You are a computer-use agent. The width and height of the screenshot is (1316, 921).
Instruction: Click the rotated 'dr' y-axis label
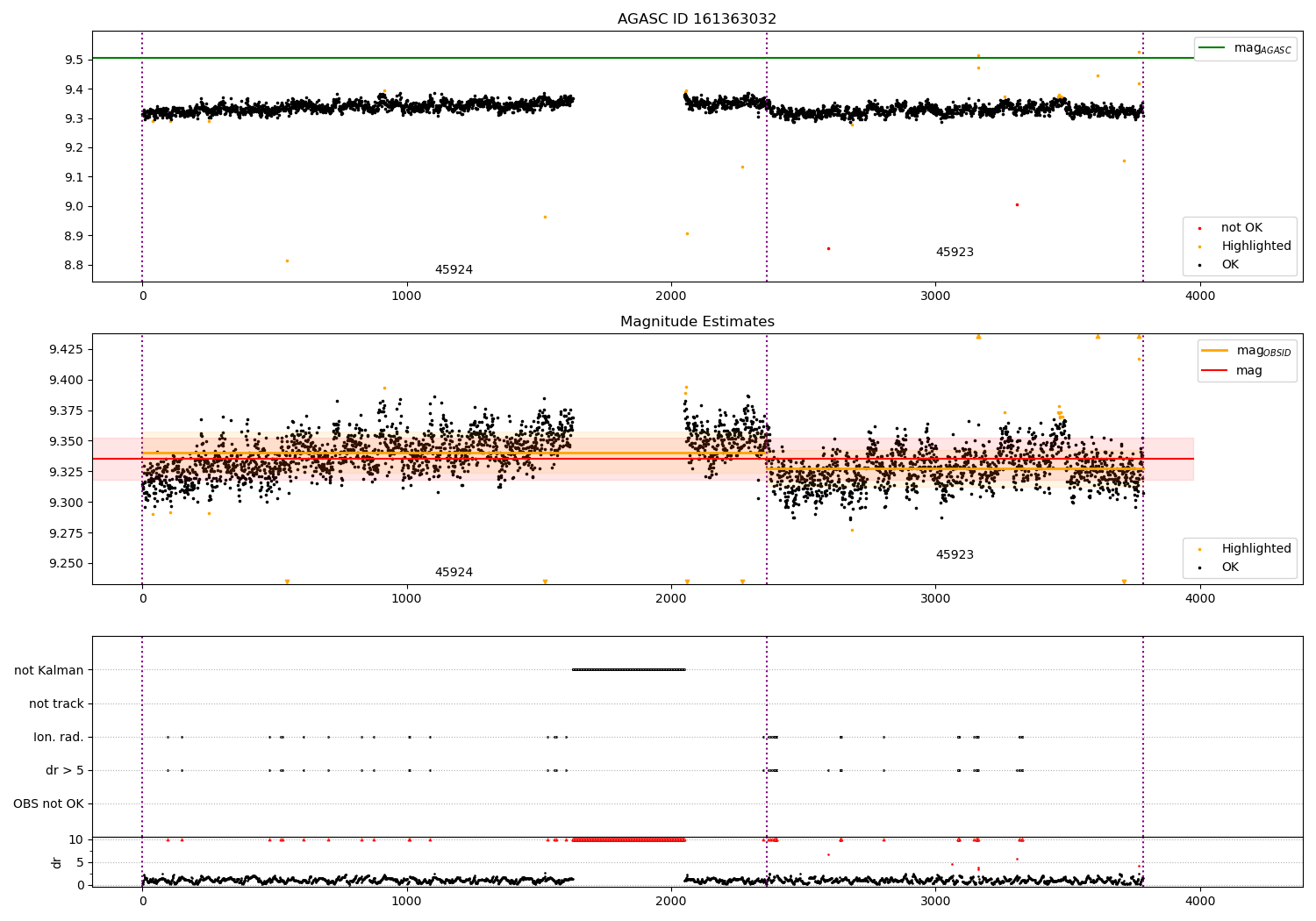[57, 862]
